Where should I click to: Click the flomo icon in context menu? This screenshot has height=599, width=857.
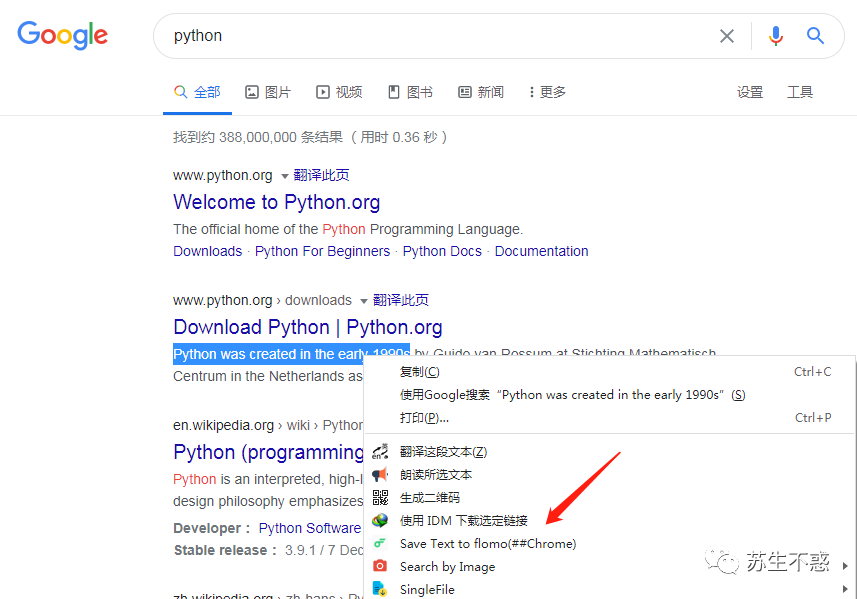[380, 543]
